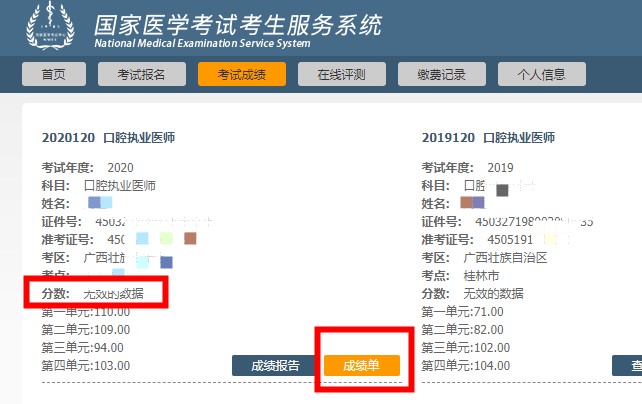
Task: Click the National Medical Examination Service System subtitle
Action: (x=201, y=43)
